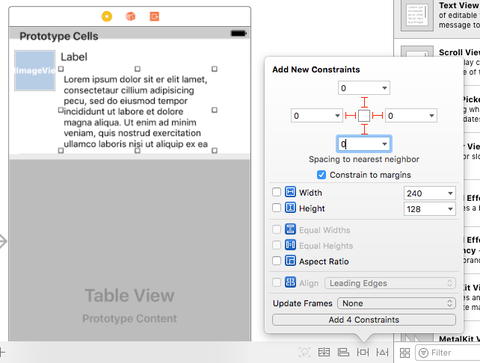Click the Aspect Ratio icon

tap(290, 260)
